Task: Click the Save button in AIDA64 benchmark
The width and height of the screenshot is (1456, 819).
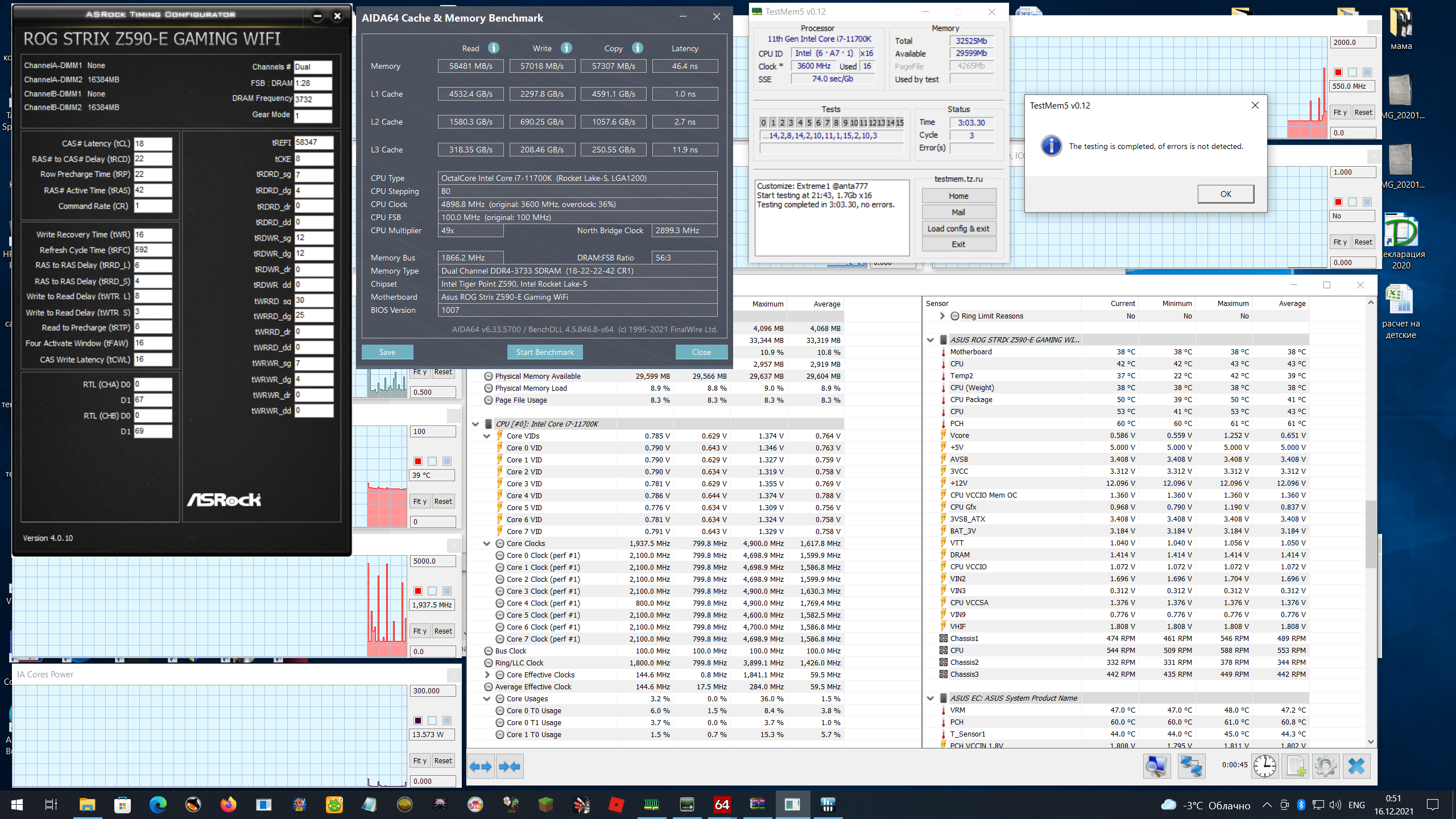Action: (387, 352)
